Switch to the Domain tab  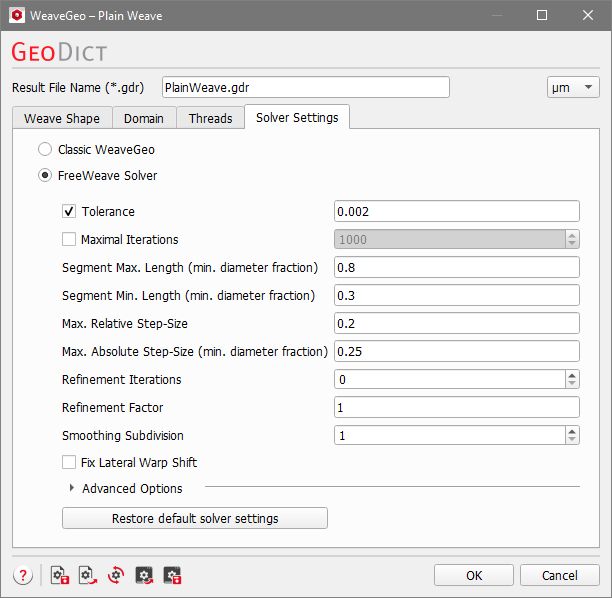click(x=144, y=118)
